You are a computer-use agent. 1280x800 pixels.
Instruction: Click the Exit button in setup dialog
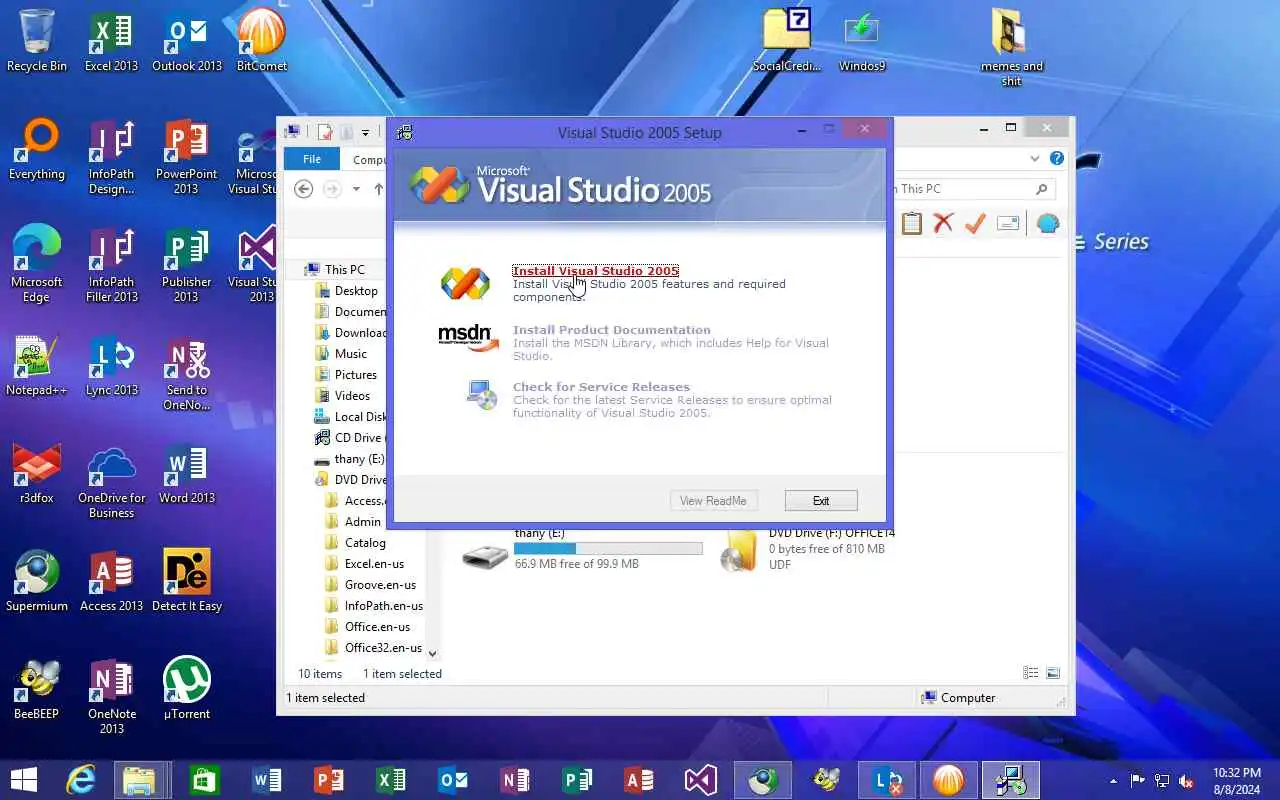821,501
